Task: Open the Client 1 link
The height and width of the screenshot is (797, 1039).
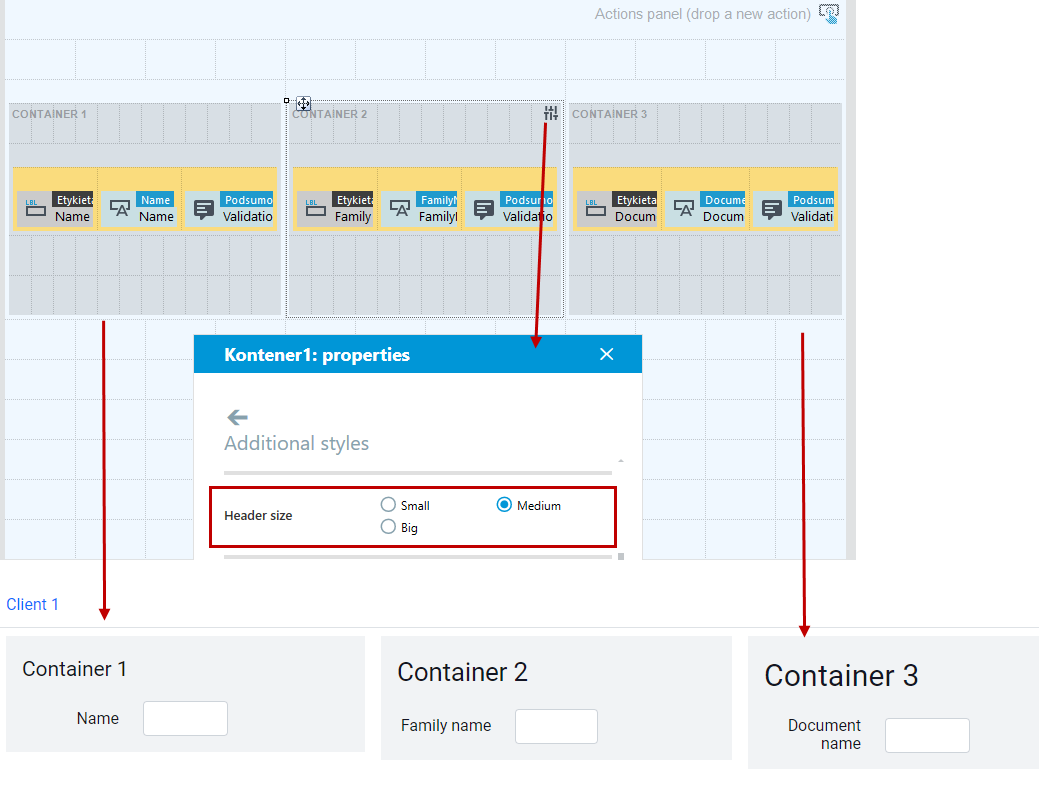Action: 32,604
